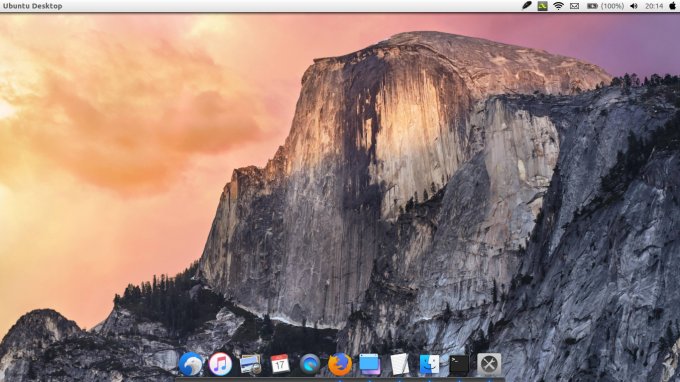Open the green system monitor indicator
This screenshot has width=680, height=382.
tap(543, 6)
